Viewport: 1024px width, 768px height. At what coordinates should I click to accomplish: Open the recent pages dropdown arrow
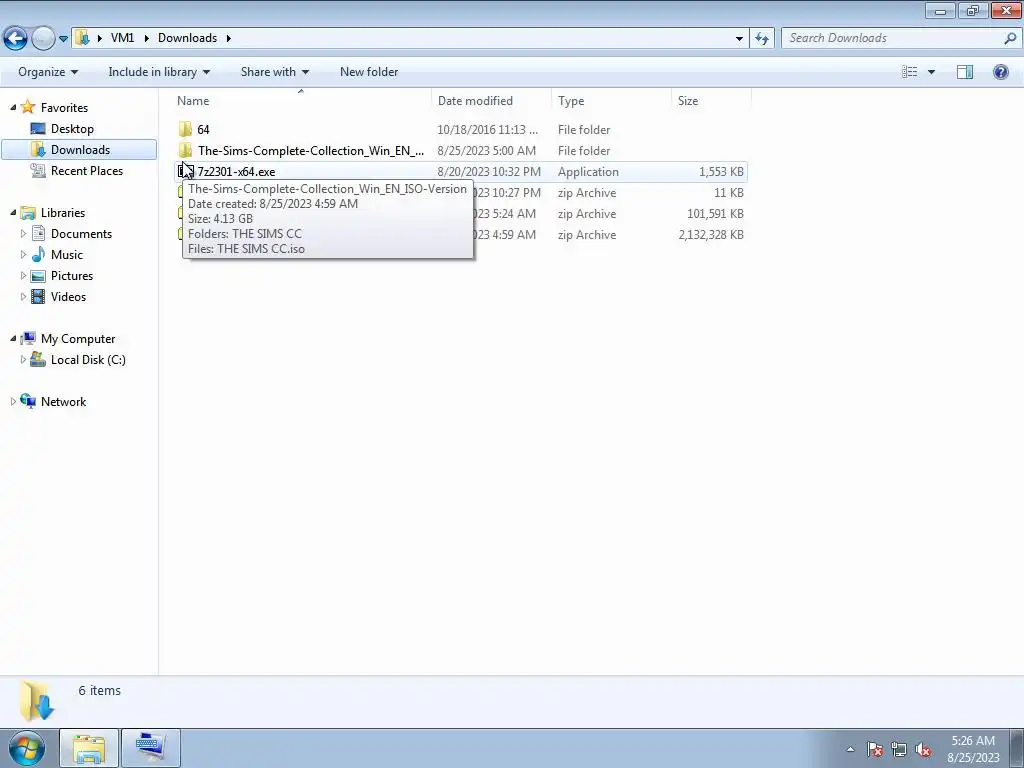(63, 39)
